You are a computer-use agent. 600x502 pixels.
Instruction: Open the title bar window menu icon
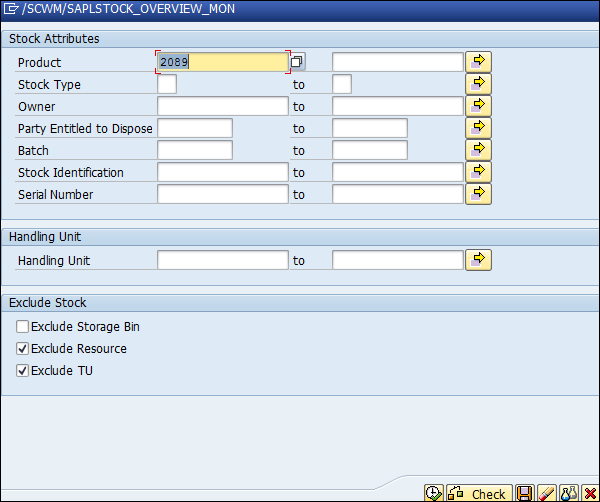(x=11, y=10)
